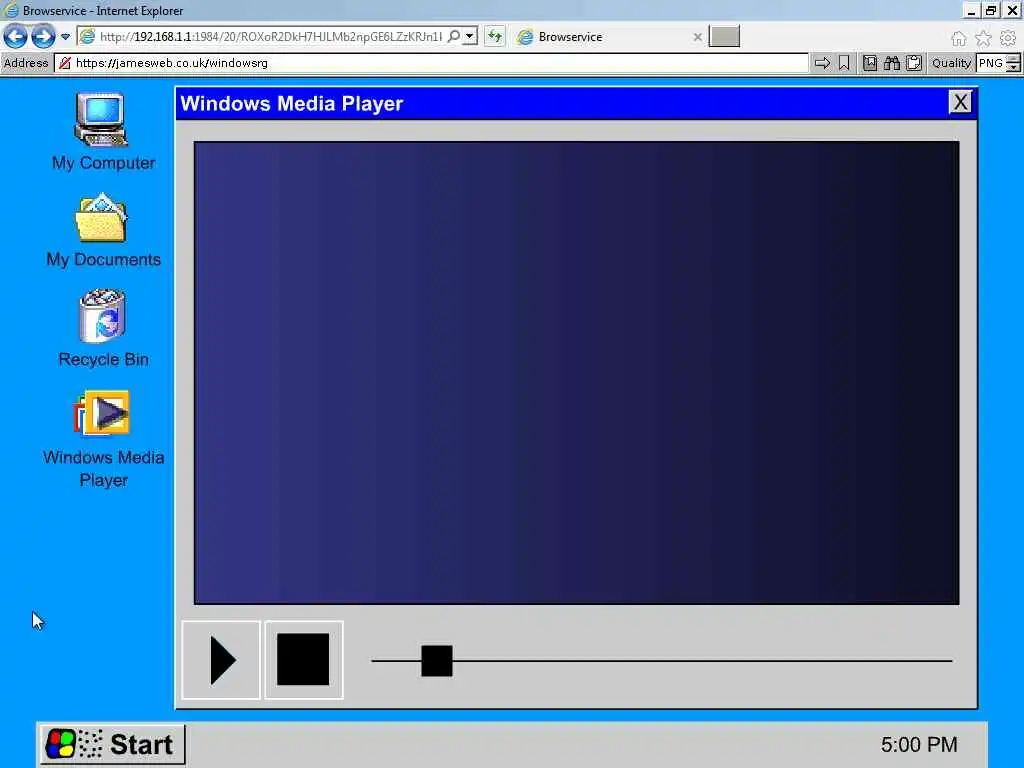
Task: Go back with Internet Explorer back arrow
Action: coord(15,37)
